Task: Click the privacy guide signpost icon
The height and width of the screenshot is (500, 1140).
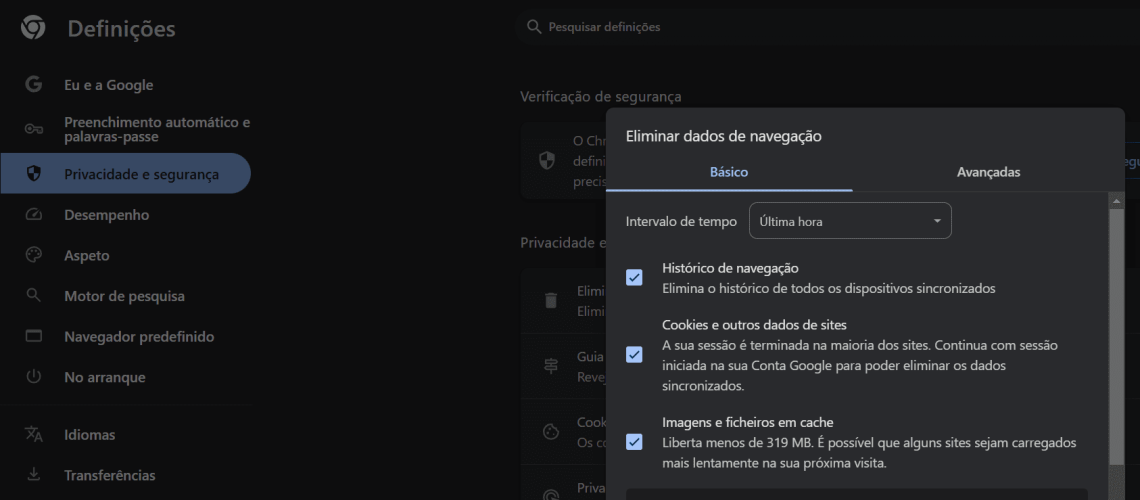Action: point(551,366)
